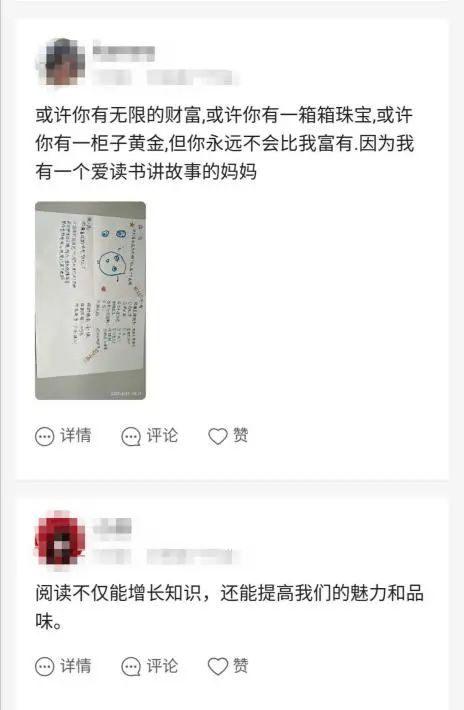This screenshot has width=464, height=710.
Task: Like the first post with heart icon
Action: pos(217,437)
